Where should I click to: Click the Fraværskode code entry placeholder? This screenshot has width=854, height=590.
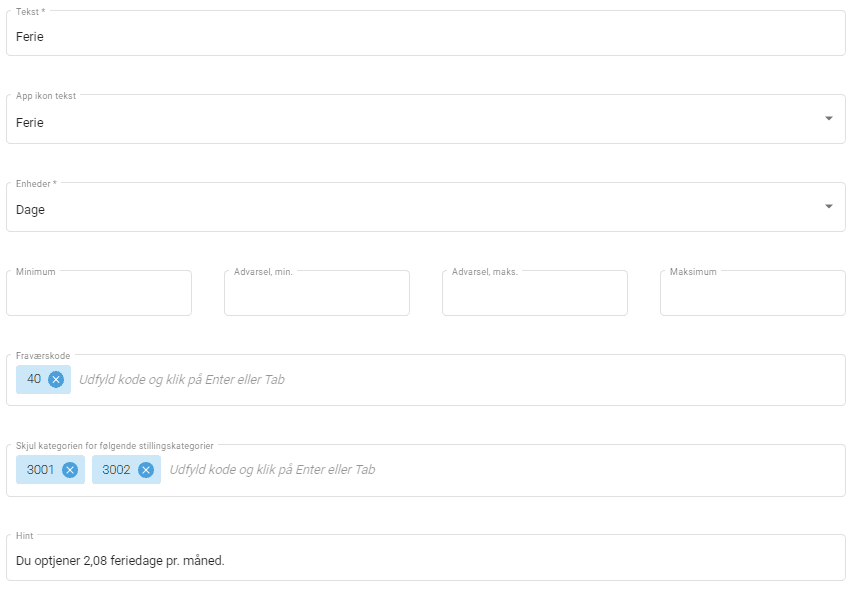coord(181,380)
